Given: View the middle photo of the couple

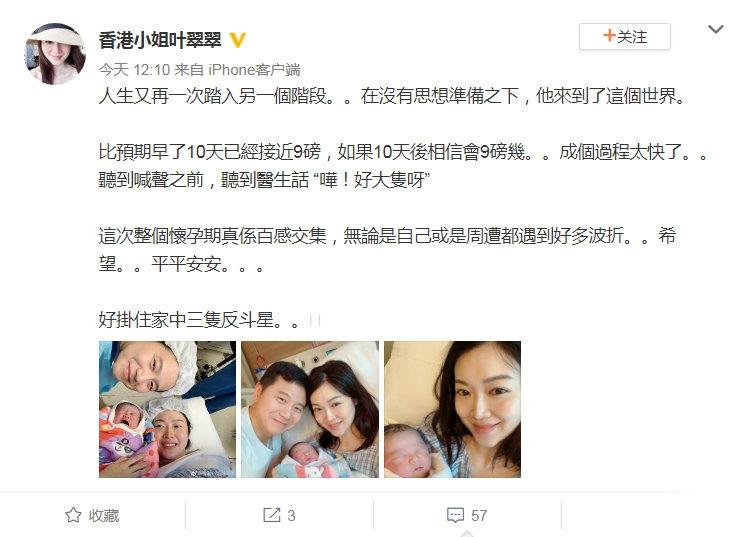Looking at the screenshot, I should tap(310, 409).
